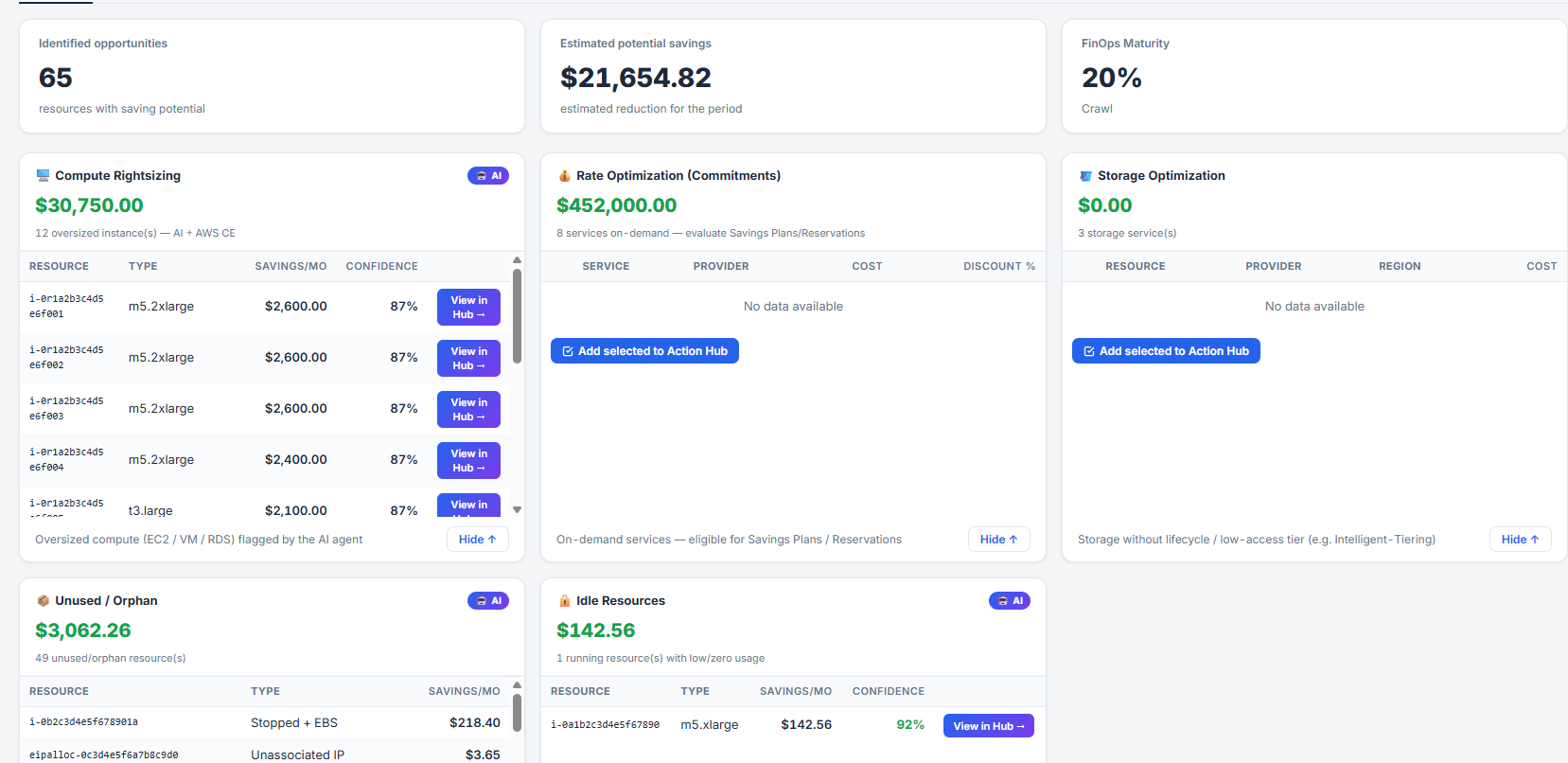The width and height of the screenshot is (1568, 763).
Task: Click the 20% FinOps Maturity value
Action: [1112, 77]
